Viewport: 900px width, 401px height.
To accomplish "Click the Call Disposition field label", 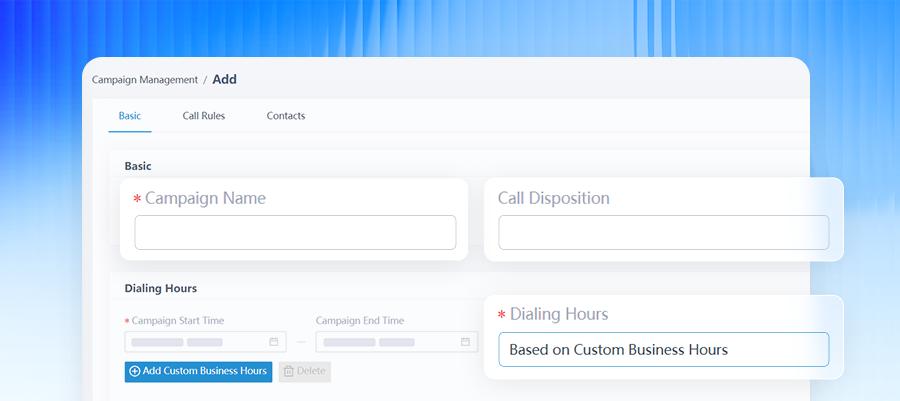I will point(553,198).
